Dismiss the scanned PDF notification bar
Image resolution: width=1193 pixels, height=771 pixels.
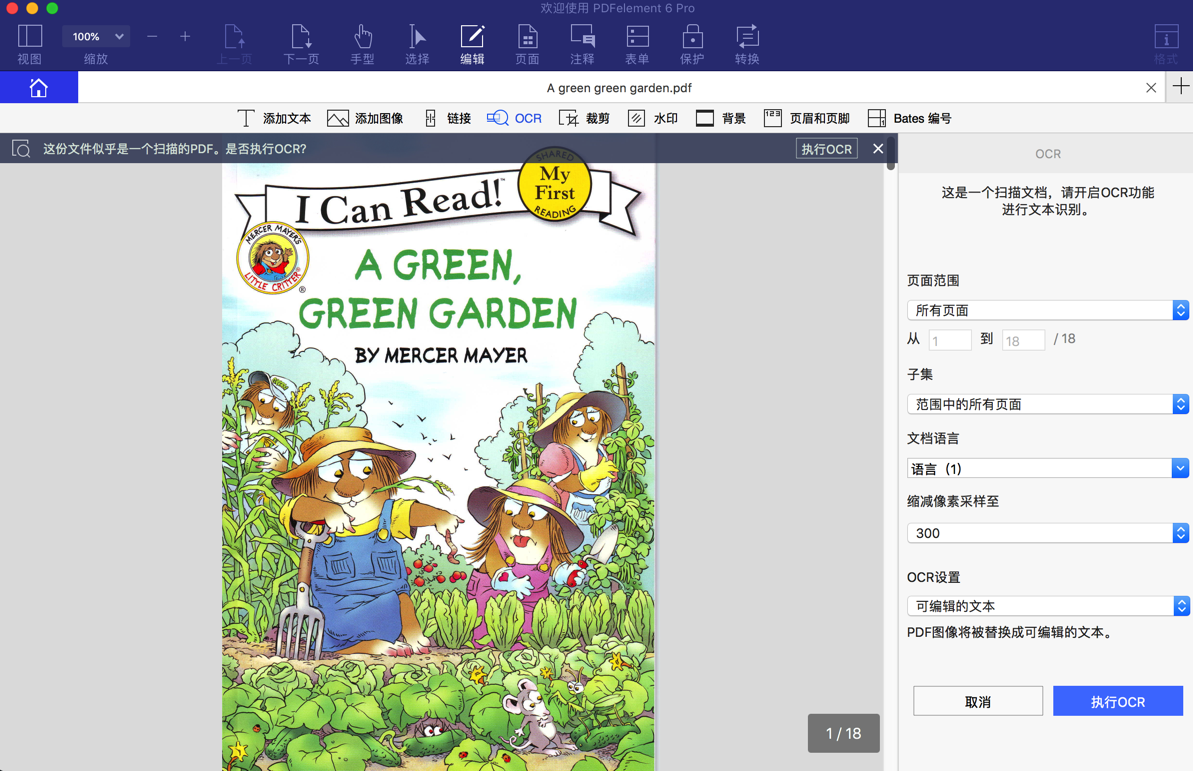click(878, 148)
